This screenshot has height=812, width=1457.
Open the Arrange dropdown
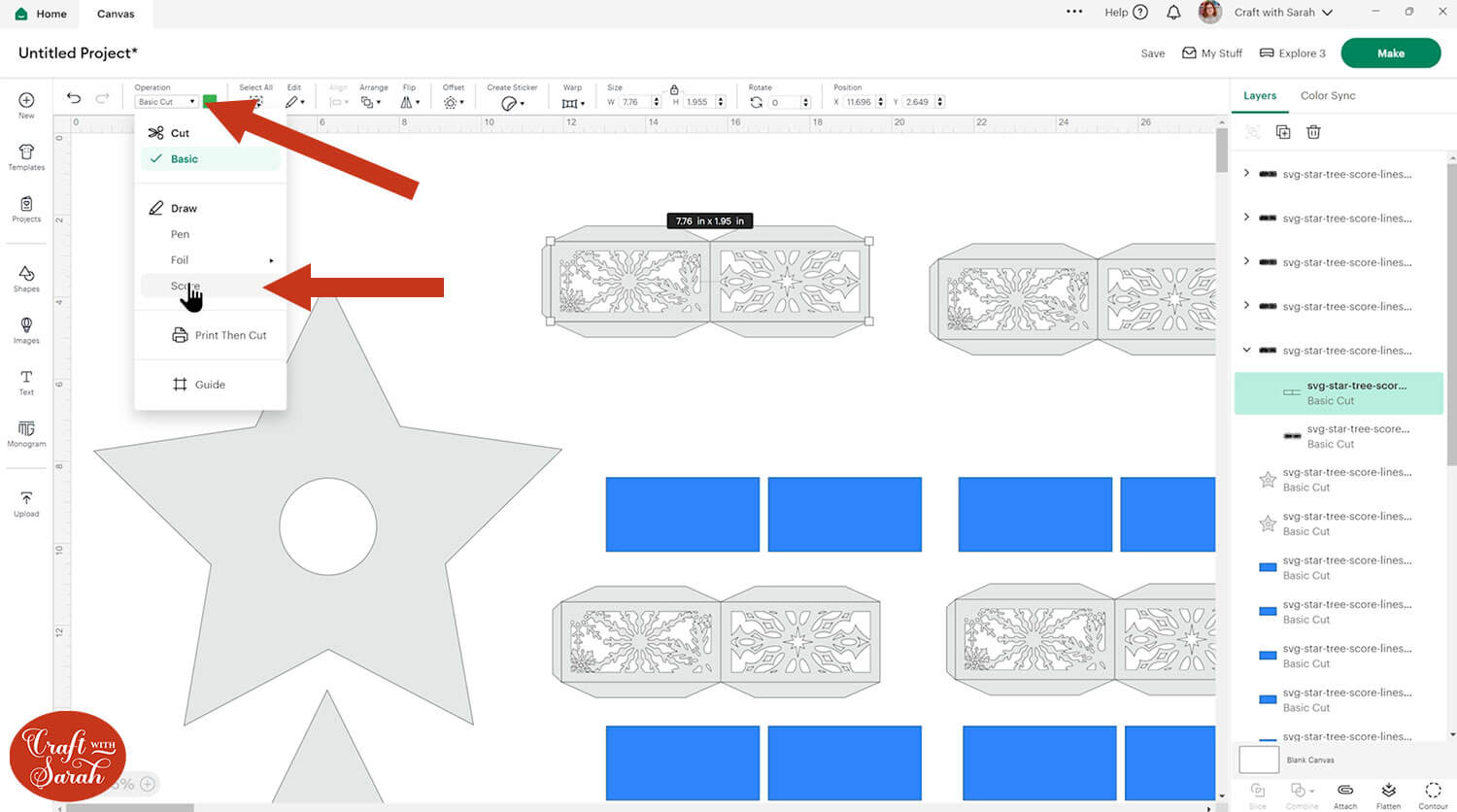369,101
